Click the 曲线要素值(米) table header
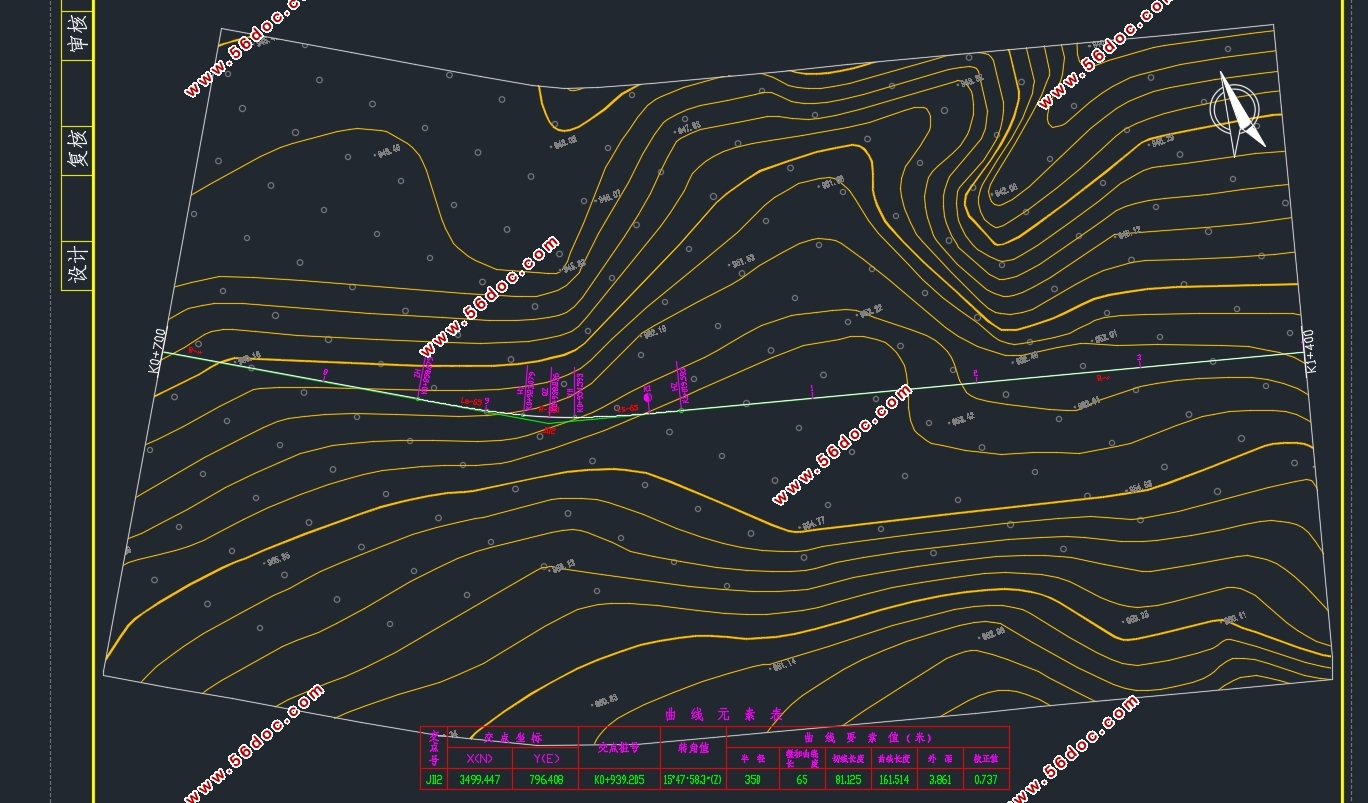This screenshot has width=1368, height=803. [x=867, y=737]
